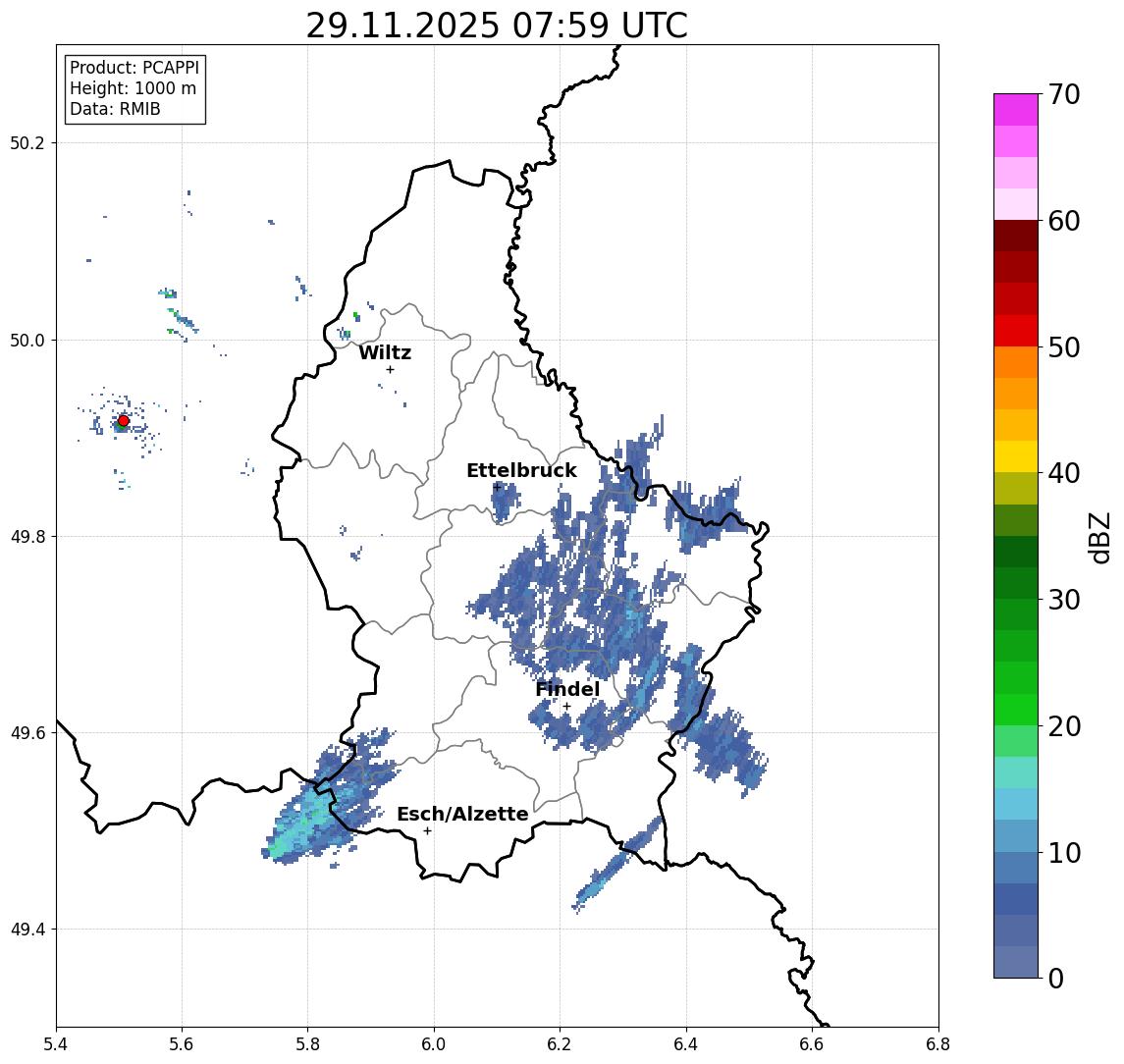Click the Ettelbruck station cross marker
1124x1064 pixels.
point(497,487)
